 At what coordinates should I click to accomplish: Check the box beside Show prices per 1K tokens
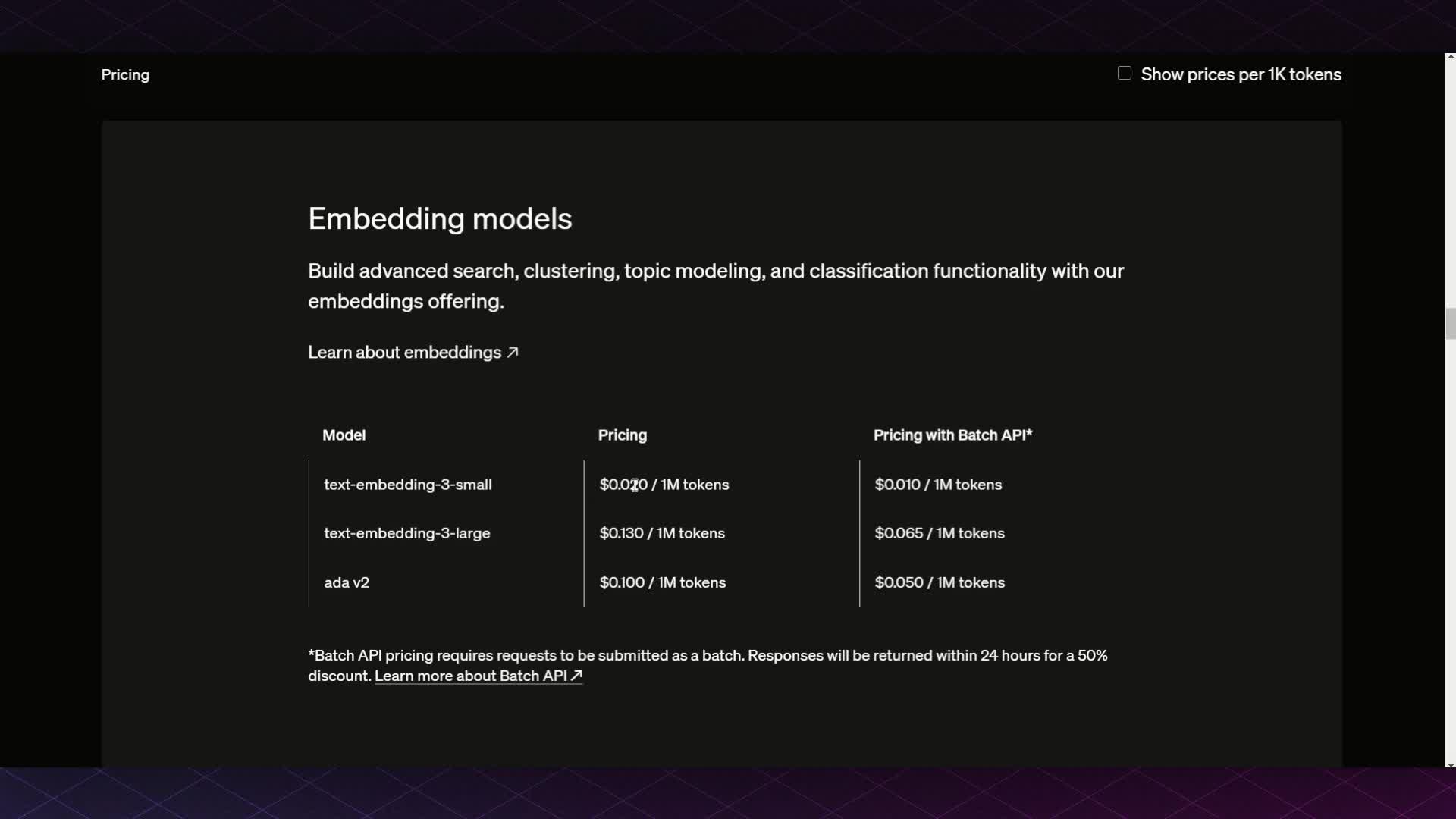tap(1123, 72)
